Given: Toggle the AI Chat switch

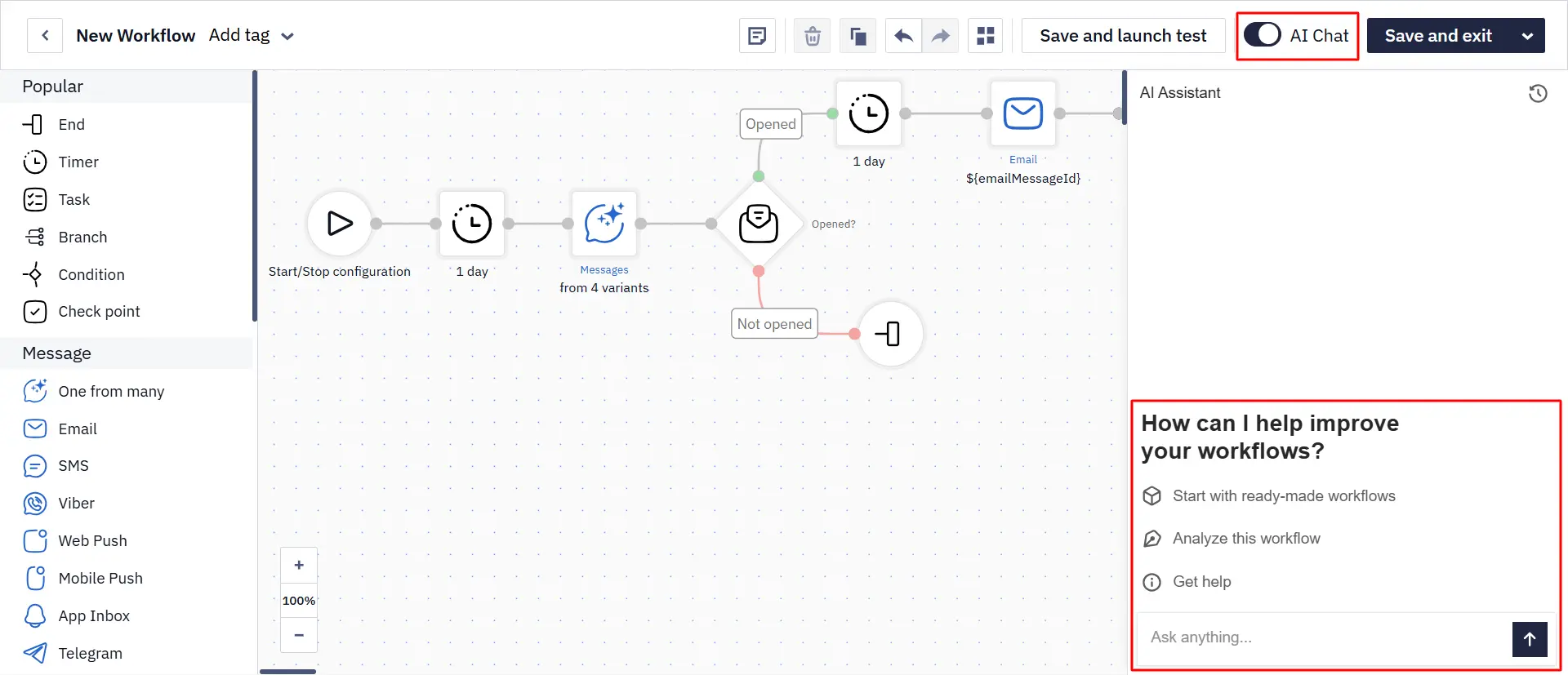Looking at the screenshot, I should click(x=1263, y=35).
